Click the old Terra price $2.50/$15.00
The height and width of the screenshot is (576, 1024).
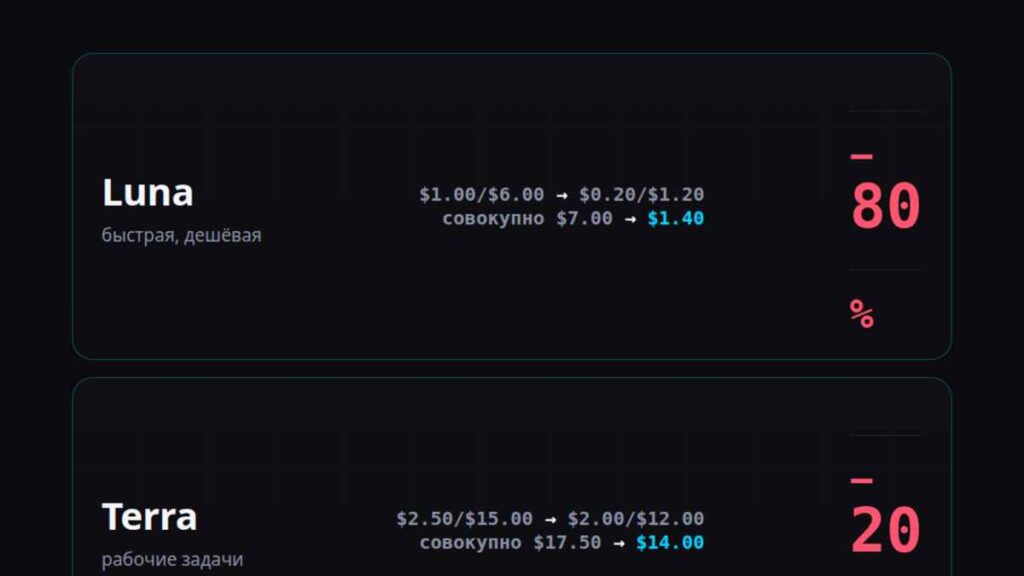click(464, 519)
